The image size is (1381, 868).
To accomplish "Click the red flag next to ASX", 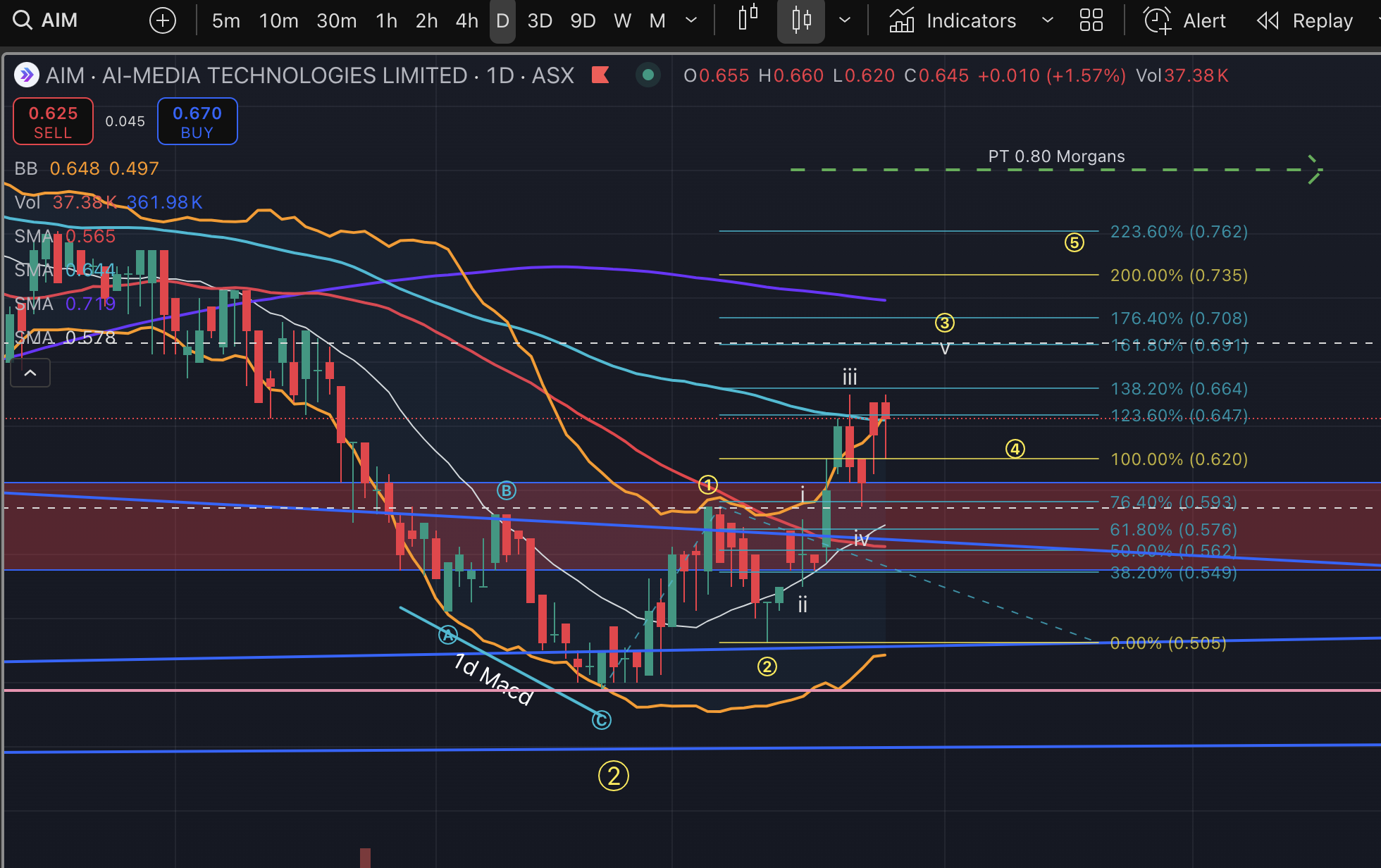I will (x=600, y=75).
